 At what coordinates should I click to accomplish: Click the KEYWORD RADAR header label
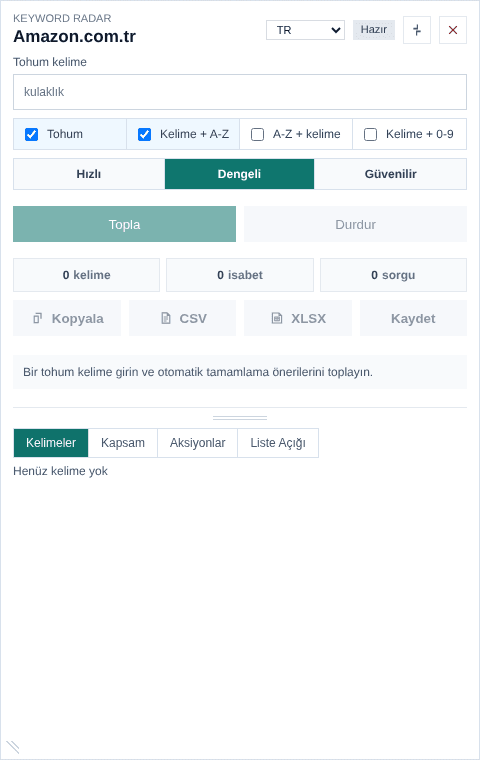click(x=62, y=18)
